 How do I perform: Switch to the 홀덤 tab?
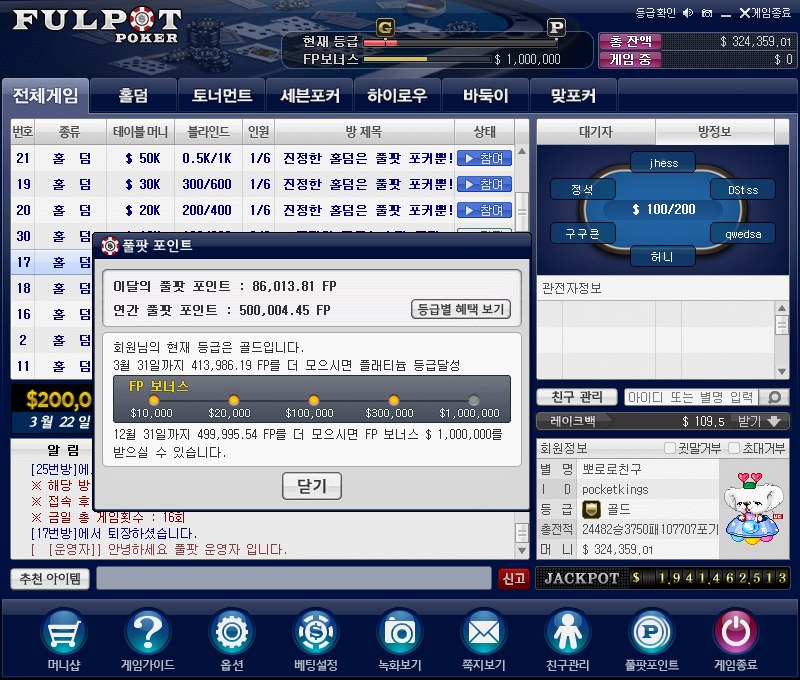click(x=133, y=95)
